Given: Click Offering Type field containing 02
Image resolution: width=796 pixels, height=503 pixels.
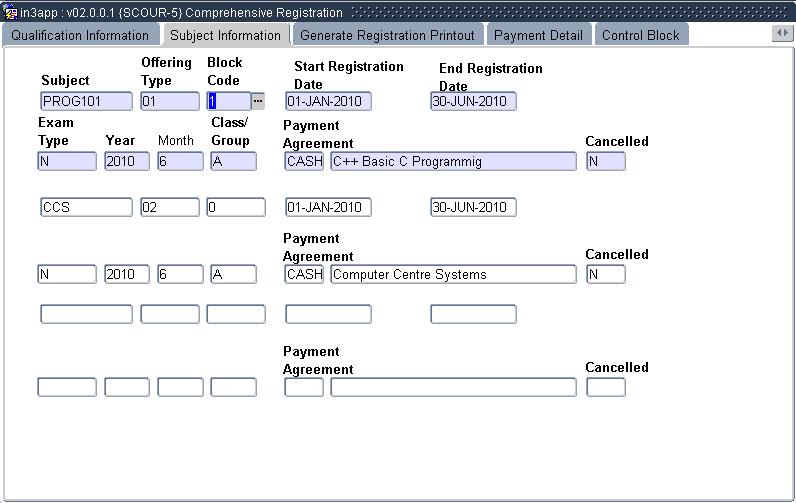Looking at the screenshot, I should click(170, 207).
